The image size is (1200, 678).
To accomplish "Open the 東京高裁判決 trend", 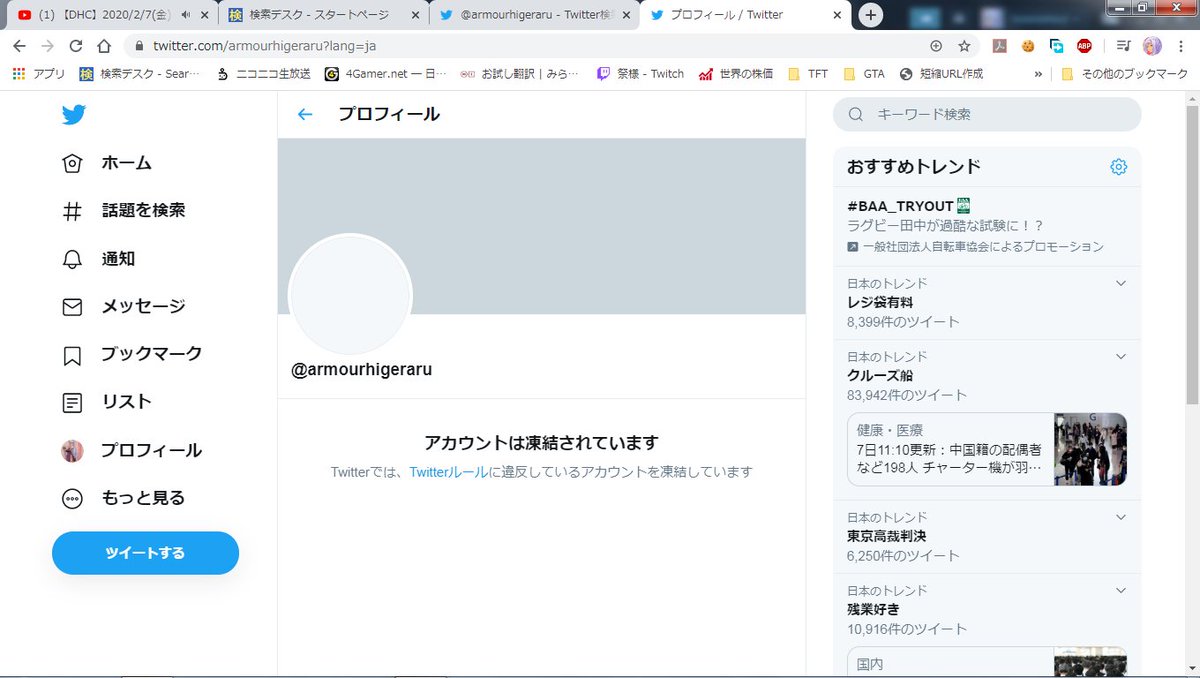I will click(987, 536).
